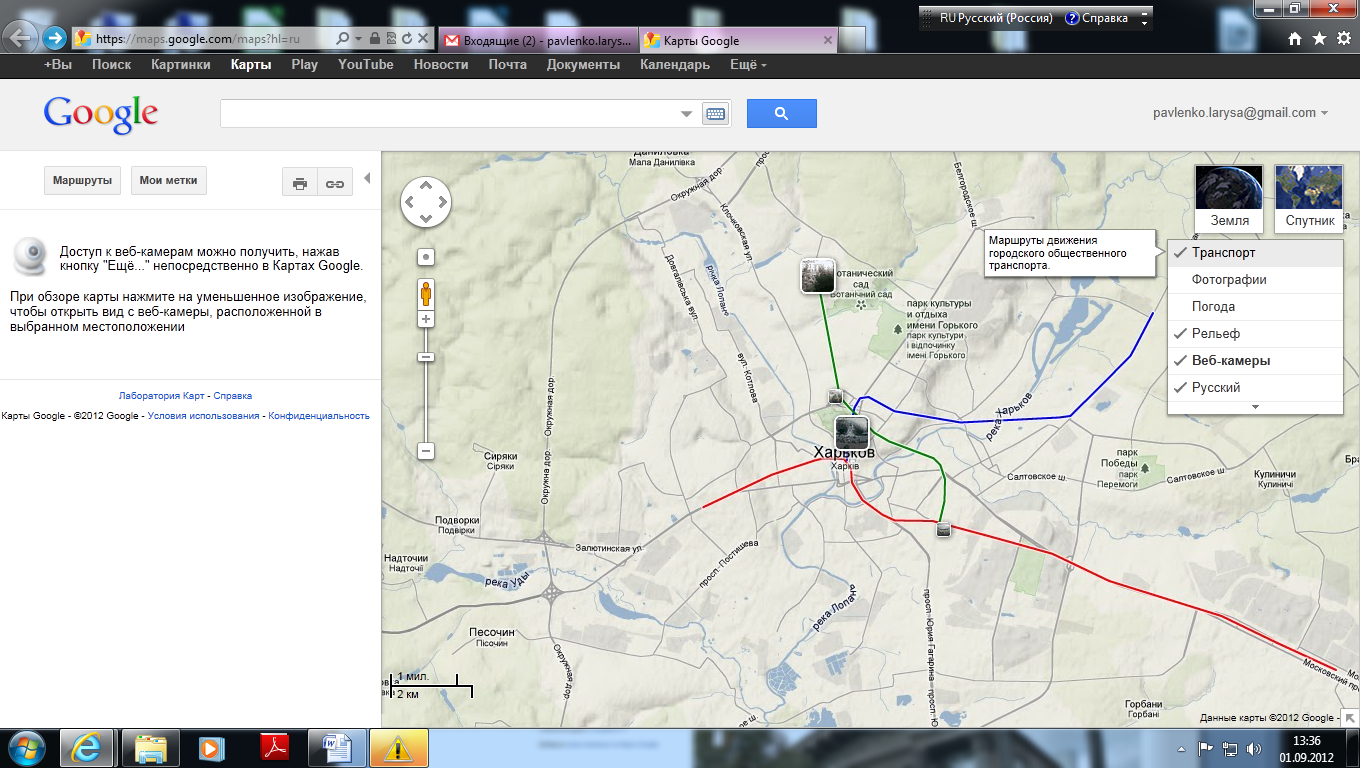Close the Карты Google tab
Image resolution: width=1360 pixels, height=768 pixels.
(827, 41)
